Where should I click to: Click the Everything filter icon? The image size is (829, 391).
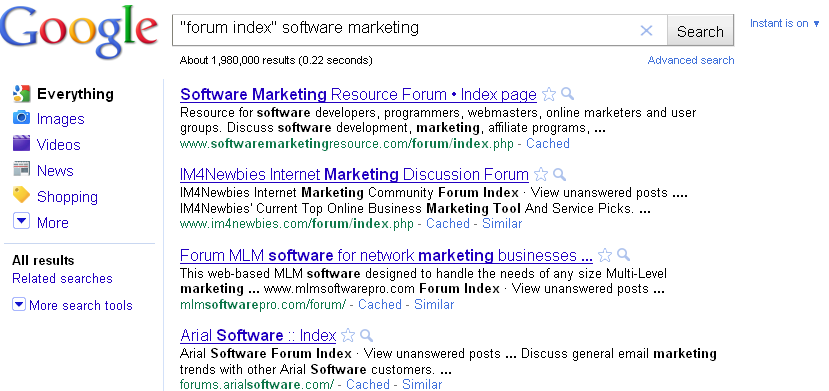pos(21,94)
